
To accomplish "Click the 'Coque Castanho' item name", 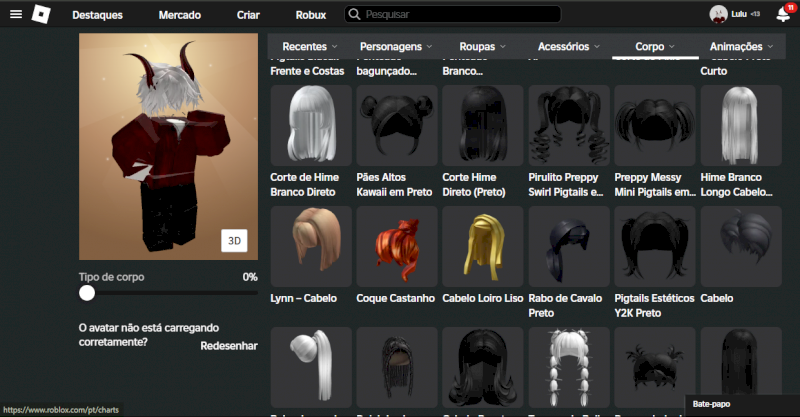I will pyautogui.click(x=395, y=298).
